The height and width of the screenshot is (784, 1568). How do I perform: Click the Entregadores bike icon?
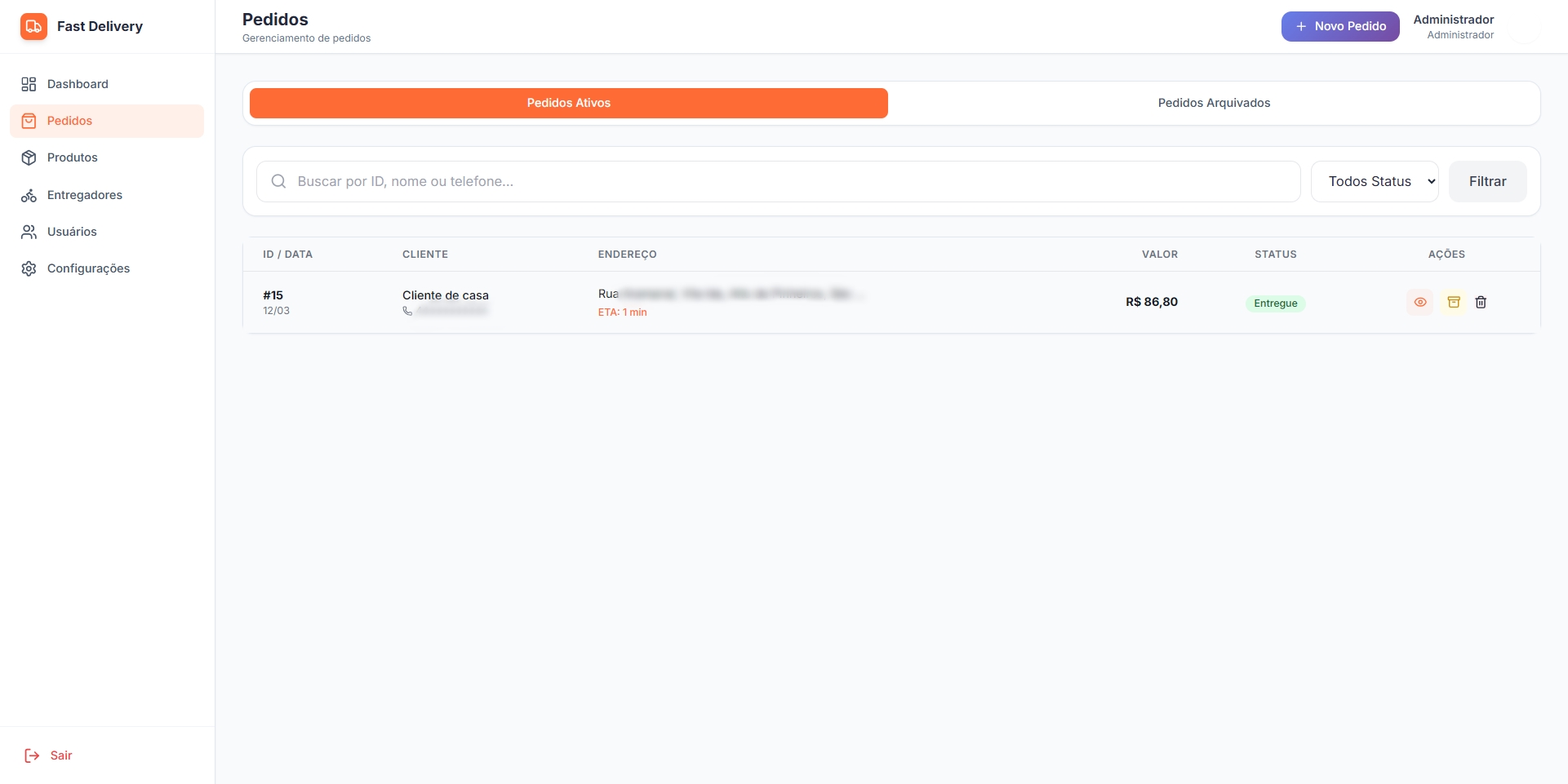[29, 195]
